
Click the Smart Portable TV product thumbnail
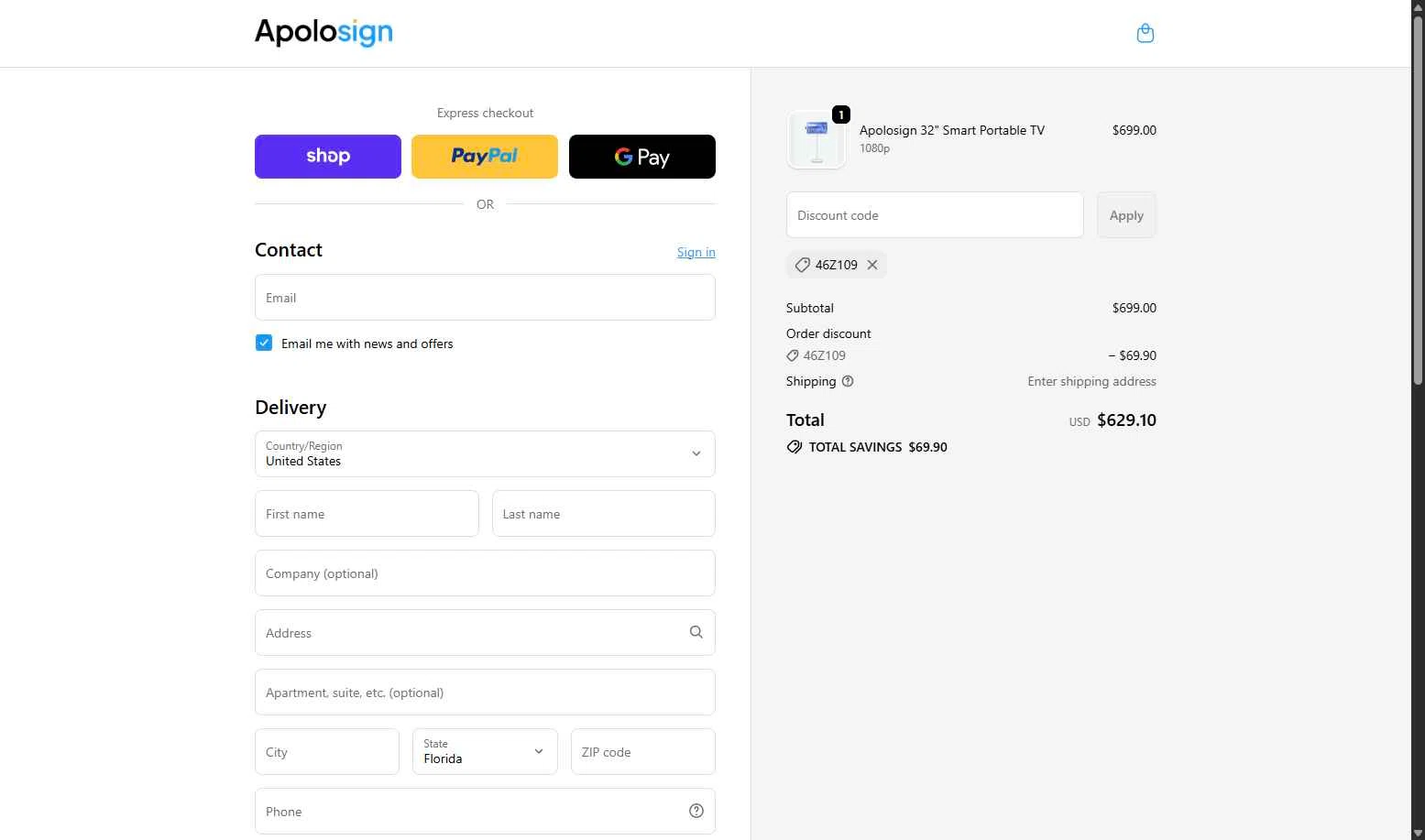click(x=817, y=139)
